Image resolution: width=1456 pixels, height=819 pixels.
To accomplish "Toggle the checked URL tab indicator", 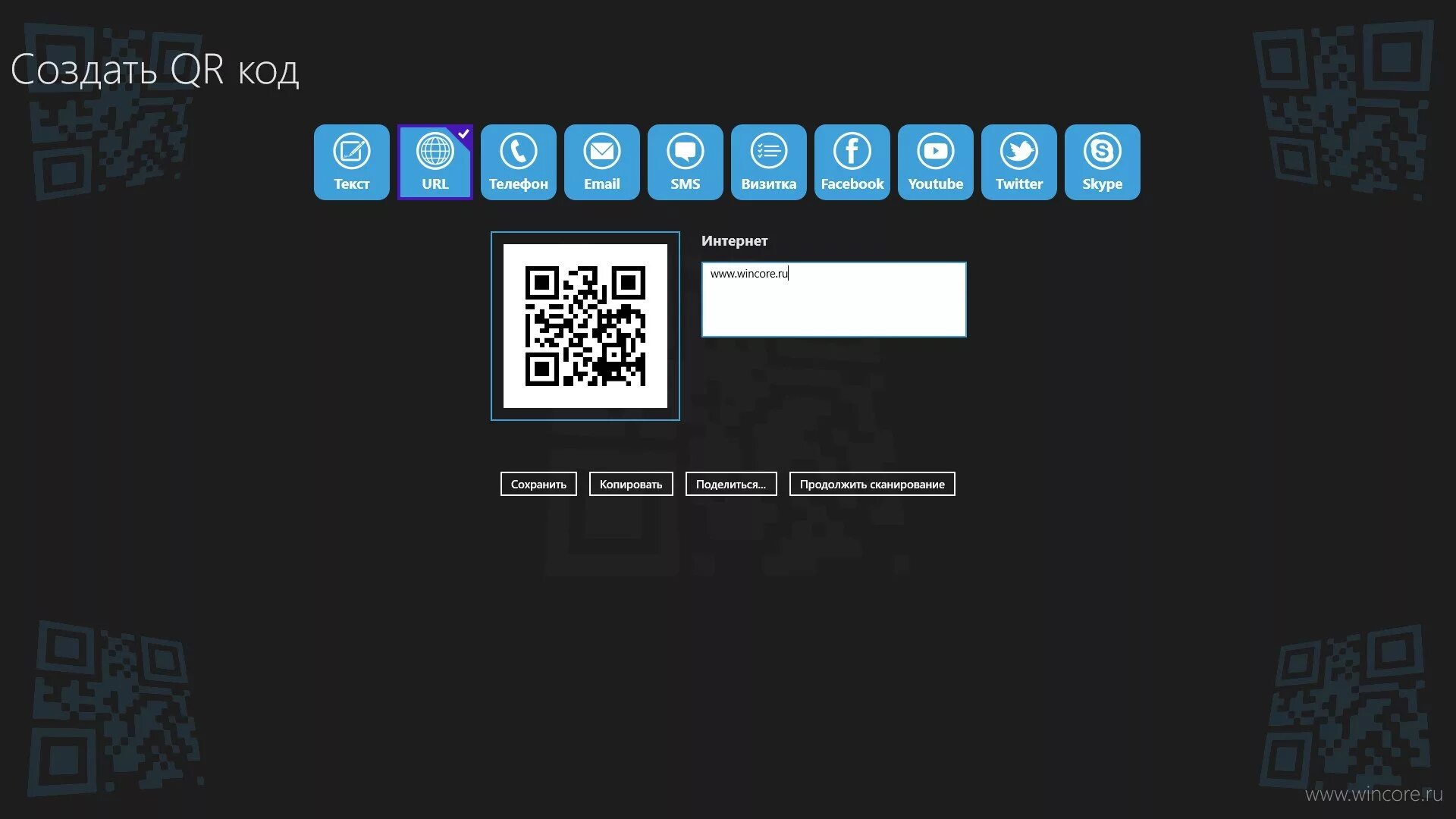I will pos(462,134).
